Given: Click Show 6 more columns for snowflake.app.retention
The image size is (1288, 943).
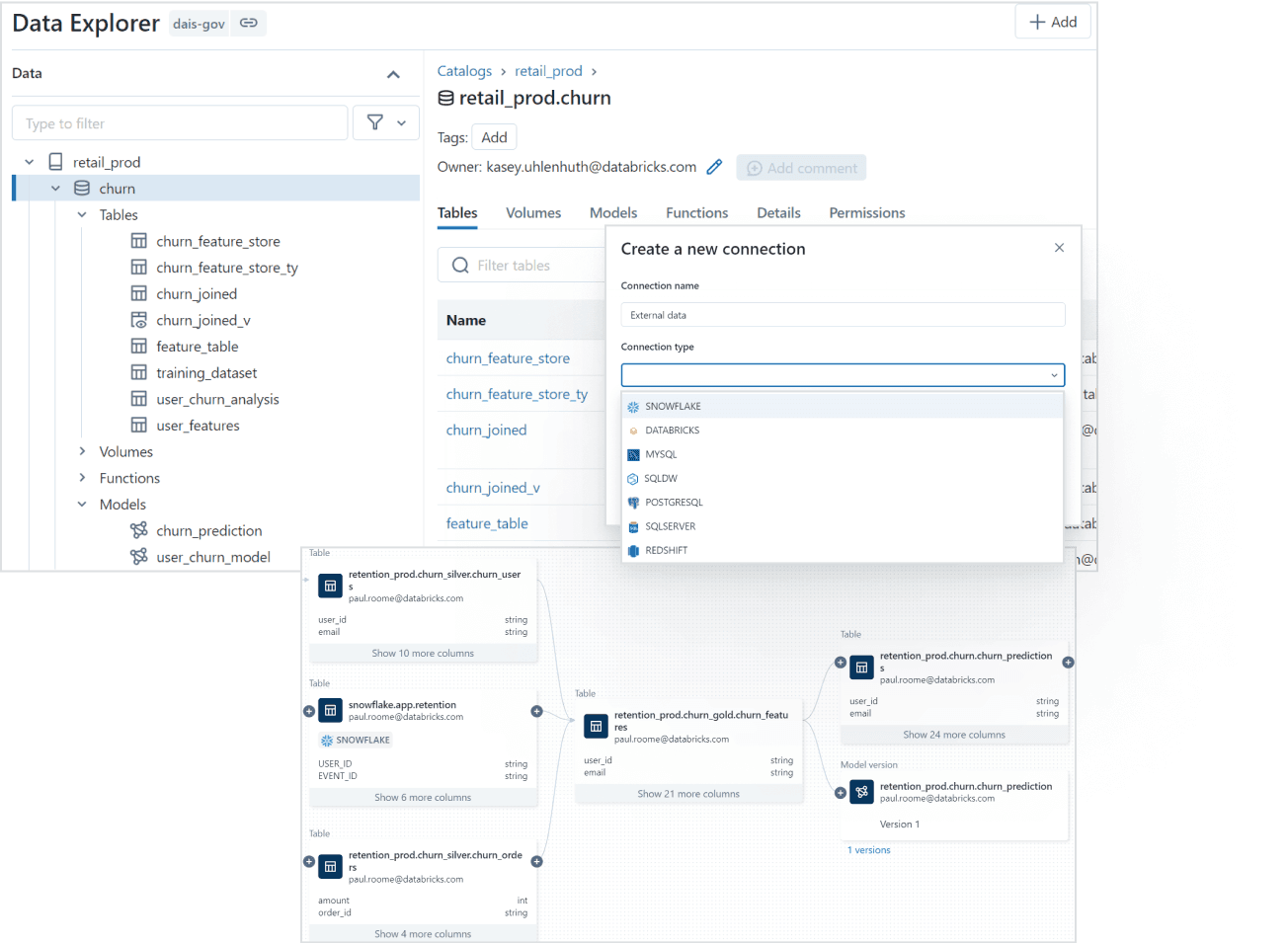Looking at the screenshot, I should tap(423, 798).
